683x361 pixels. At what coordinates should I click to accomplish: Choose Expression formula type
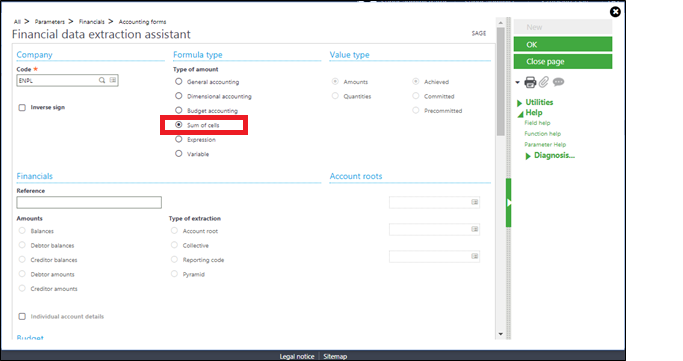click(x=179, y=139)
